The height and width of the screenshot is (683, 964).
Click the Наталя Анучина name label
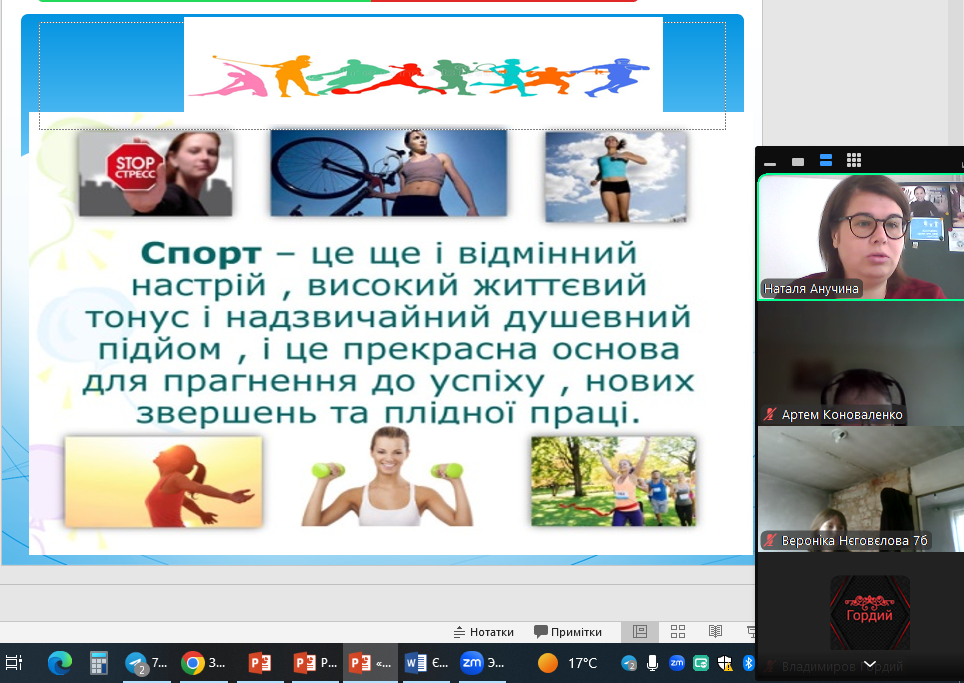click(811, 288)
